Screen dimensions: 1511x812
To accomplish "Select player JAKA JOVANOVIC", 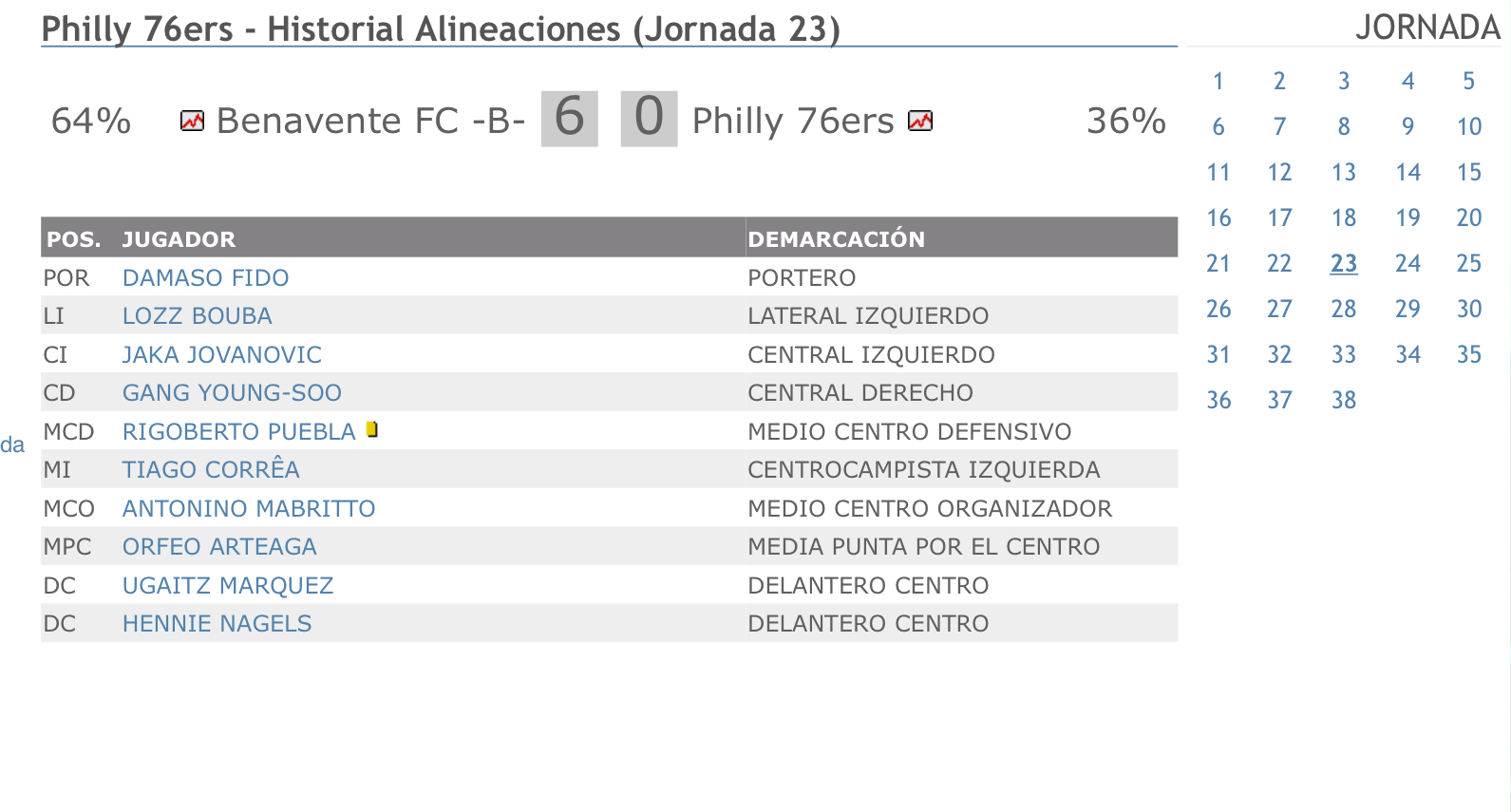I will tap(221, 355).
